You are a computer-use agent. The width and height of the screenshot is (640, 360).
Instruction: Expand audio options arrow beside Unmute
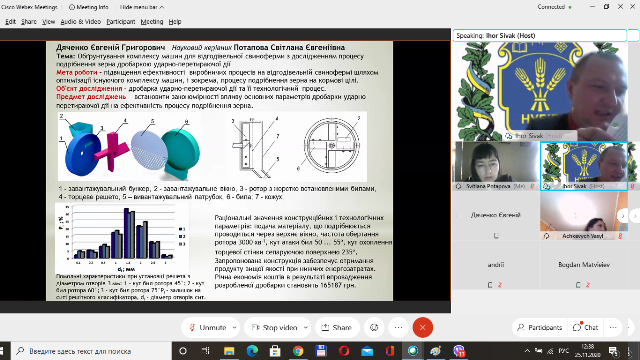234,327
